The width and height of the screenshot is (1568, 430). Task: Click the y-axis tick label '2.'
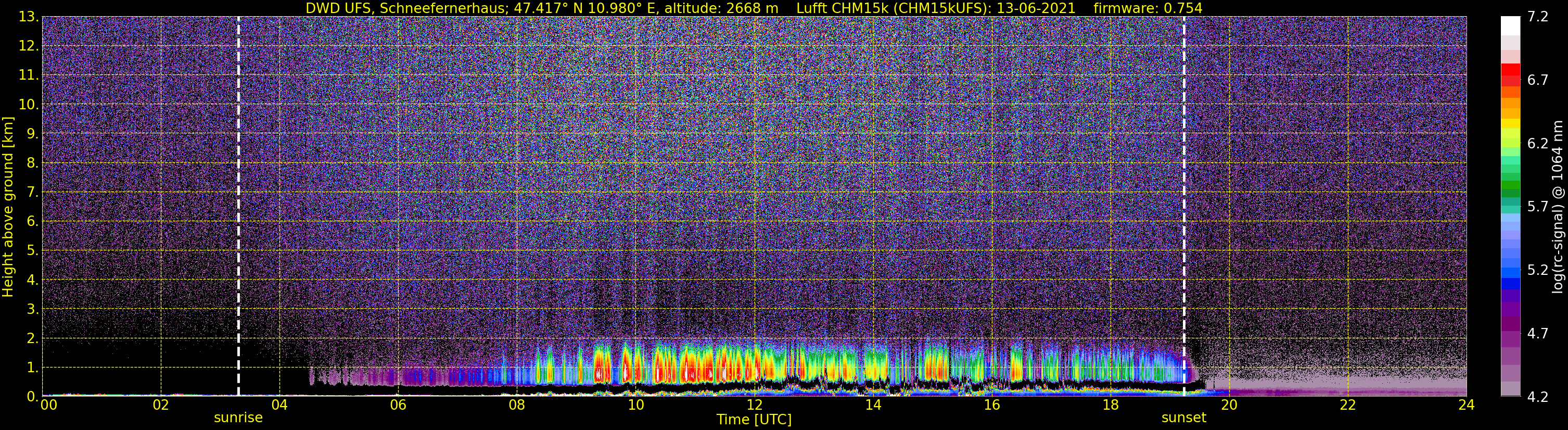pos(33,339)
